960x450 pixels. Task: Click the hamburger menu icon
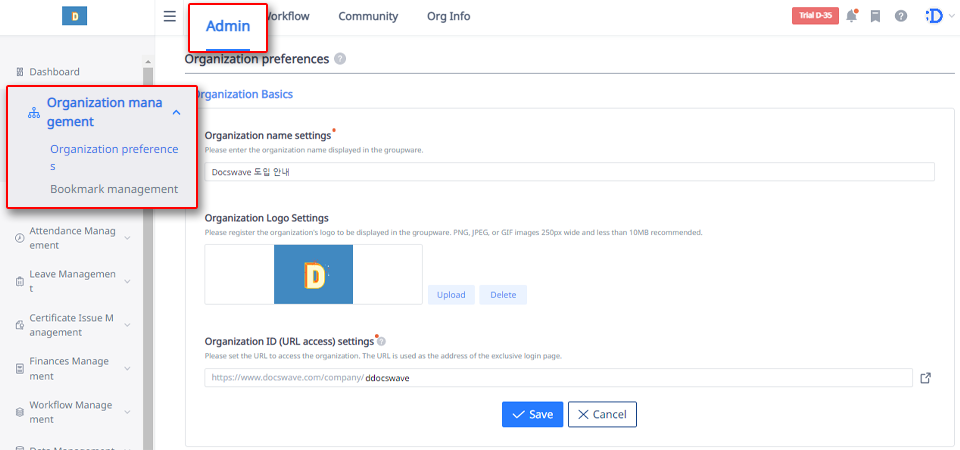coord(170,16)
